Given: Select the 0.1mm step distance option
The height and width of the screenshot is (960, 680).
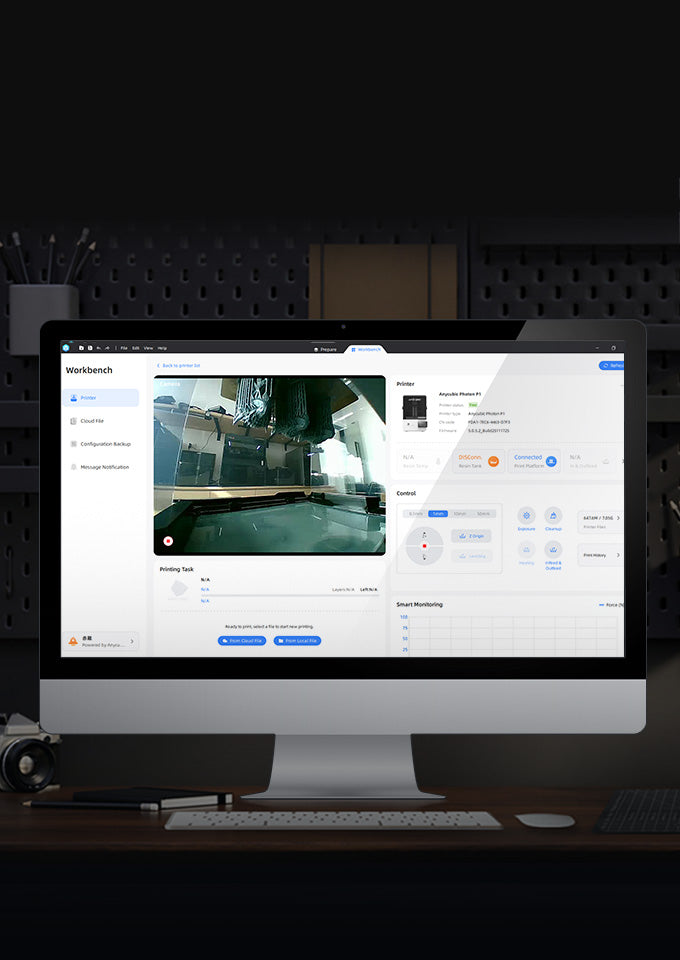Looking at the screenshot, I should [415, 514].
